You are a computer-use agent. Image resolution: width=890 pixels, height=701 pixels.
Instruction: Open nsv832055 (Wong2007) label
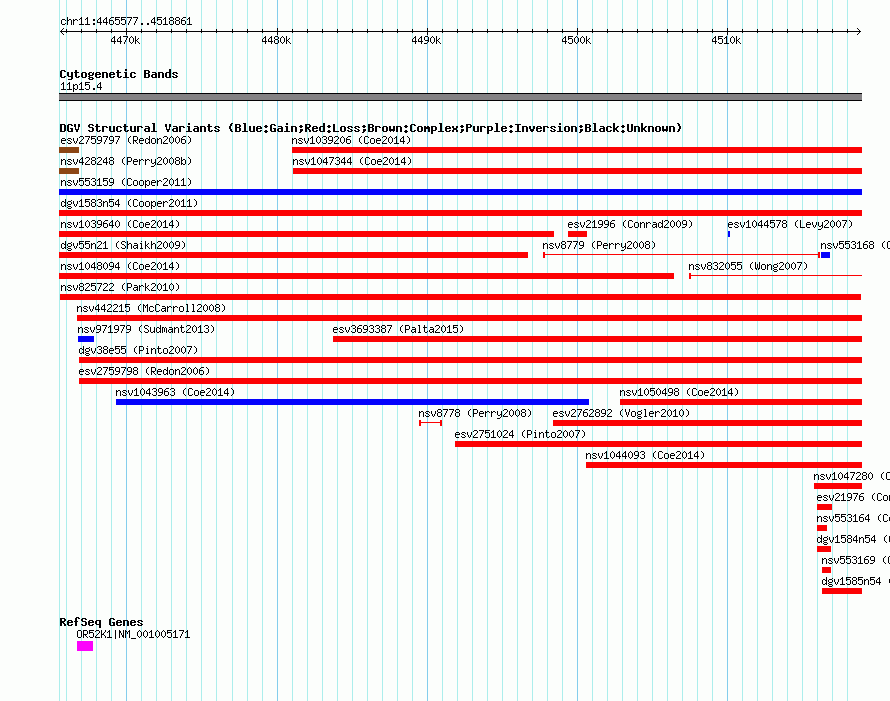[748, 266]
